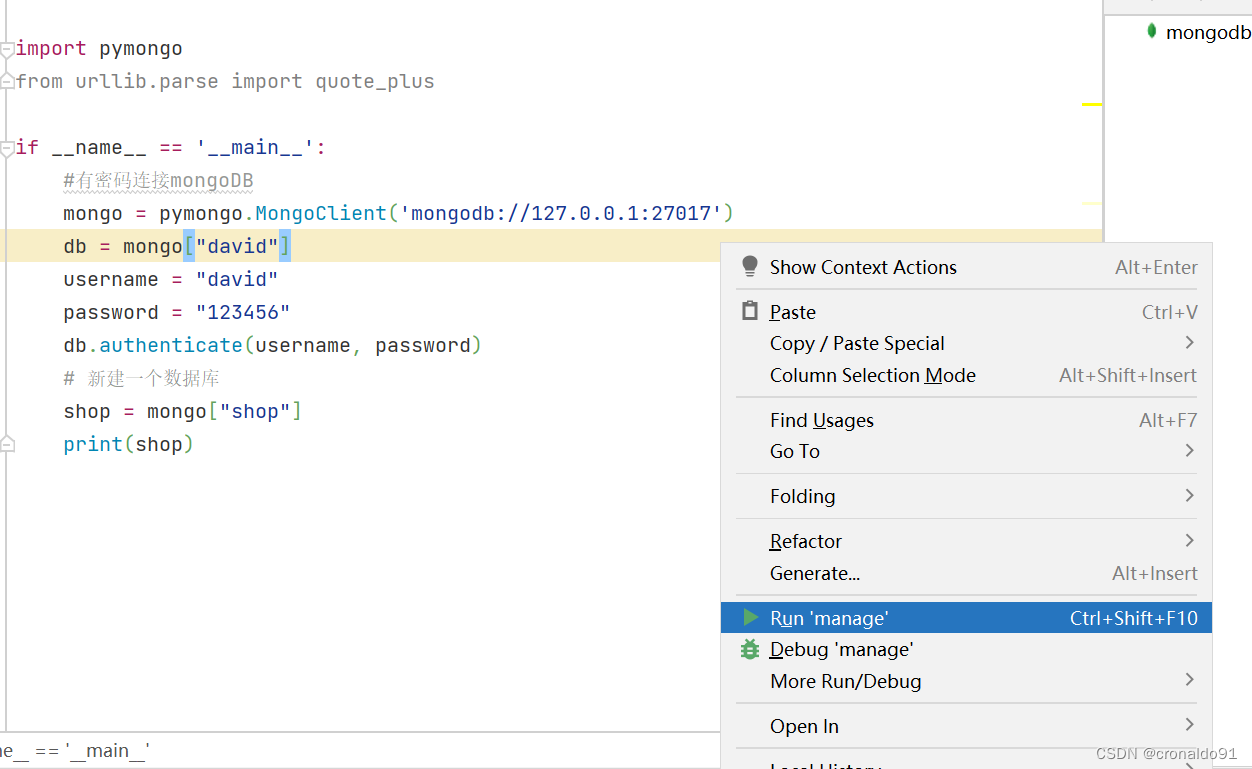Open the Open In menu entry
The height and width of the screenshot is (769, 1252).
pos(966,726)
